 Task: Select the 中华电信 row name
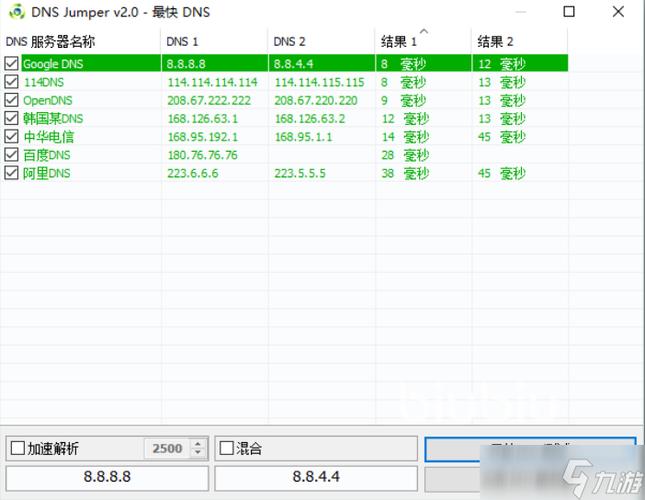[x=49, y=137]
